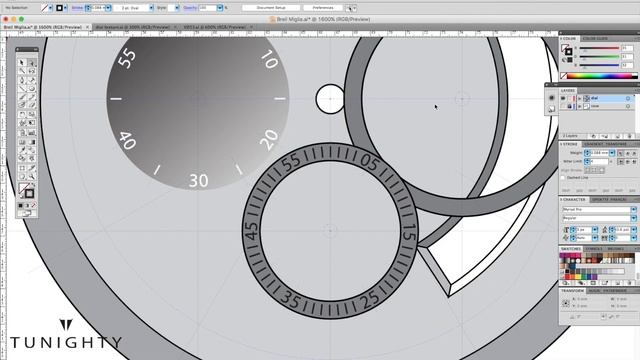This screenshot has width=640, height=360.
Task: Toggle visibility eye of the dial layer
Action: tap(563, 98)
